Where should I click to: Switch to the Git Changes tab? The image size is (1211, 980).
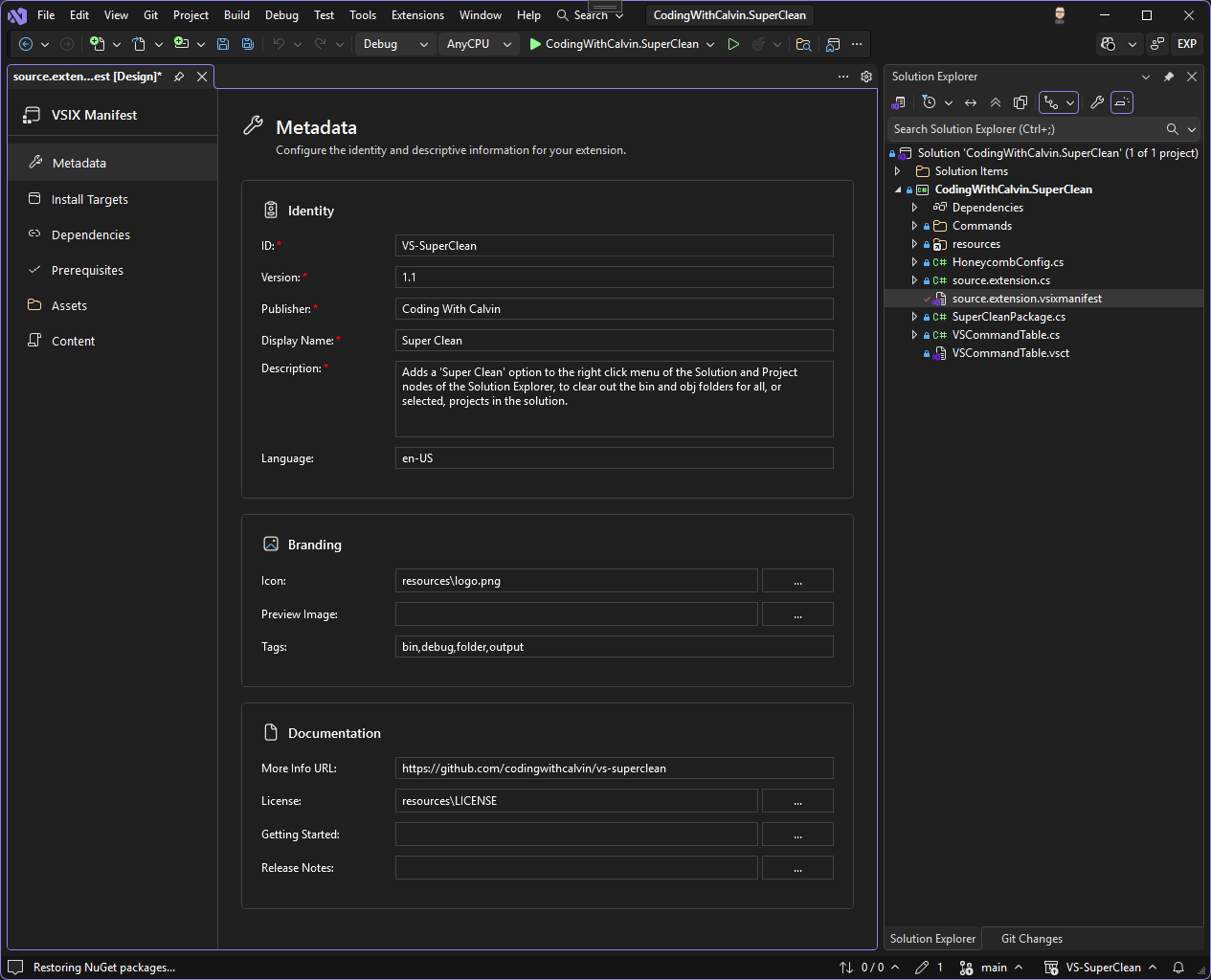tap(1031, 939)
